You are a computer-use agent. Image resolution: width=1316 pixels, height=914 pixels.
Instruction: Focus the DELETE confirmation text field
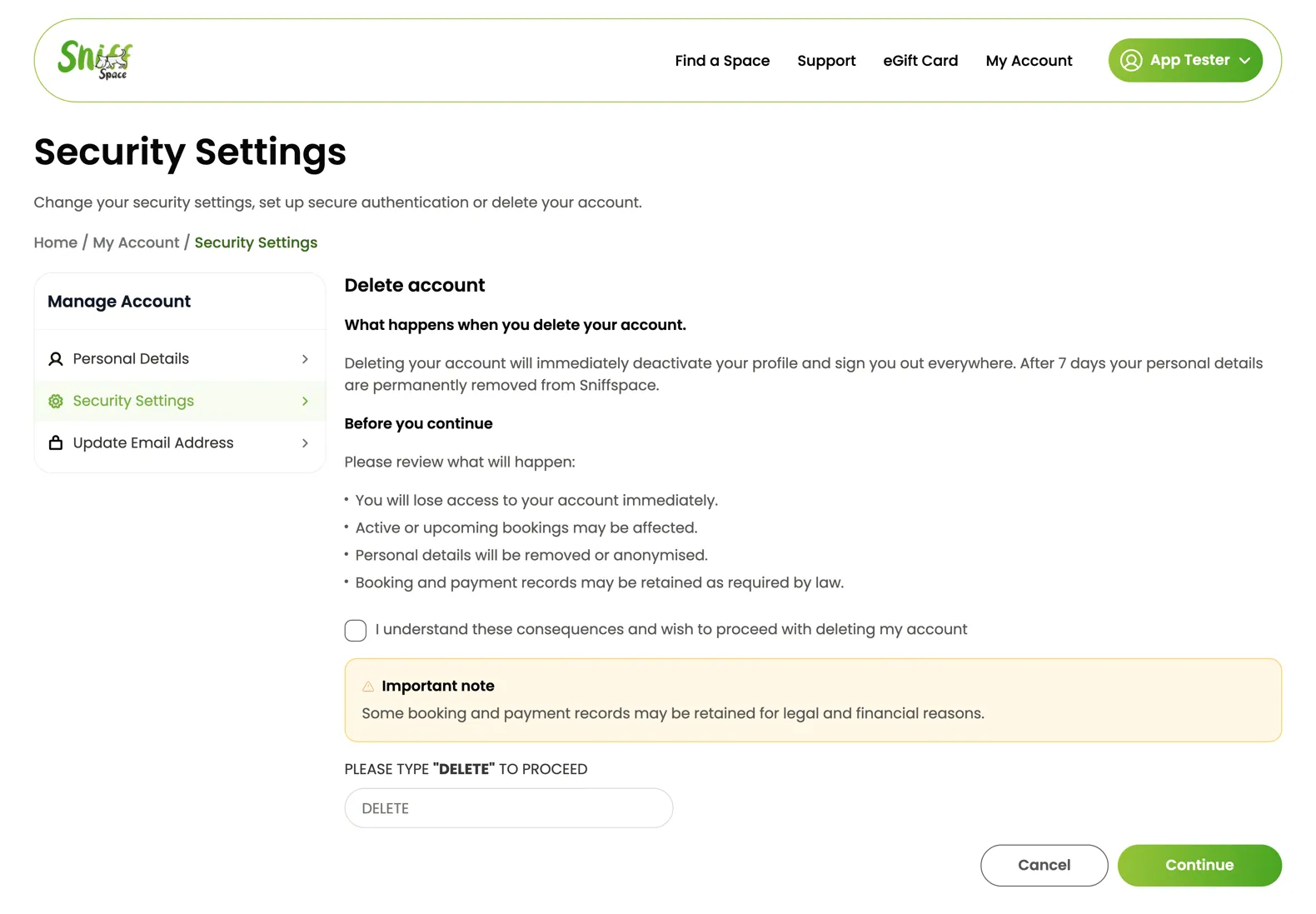point(509,808)
